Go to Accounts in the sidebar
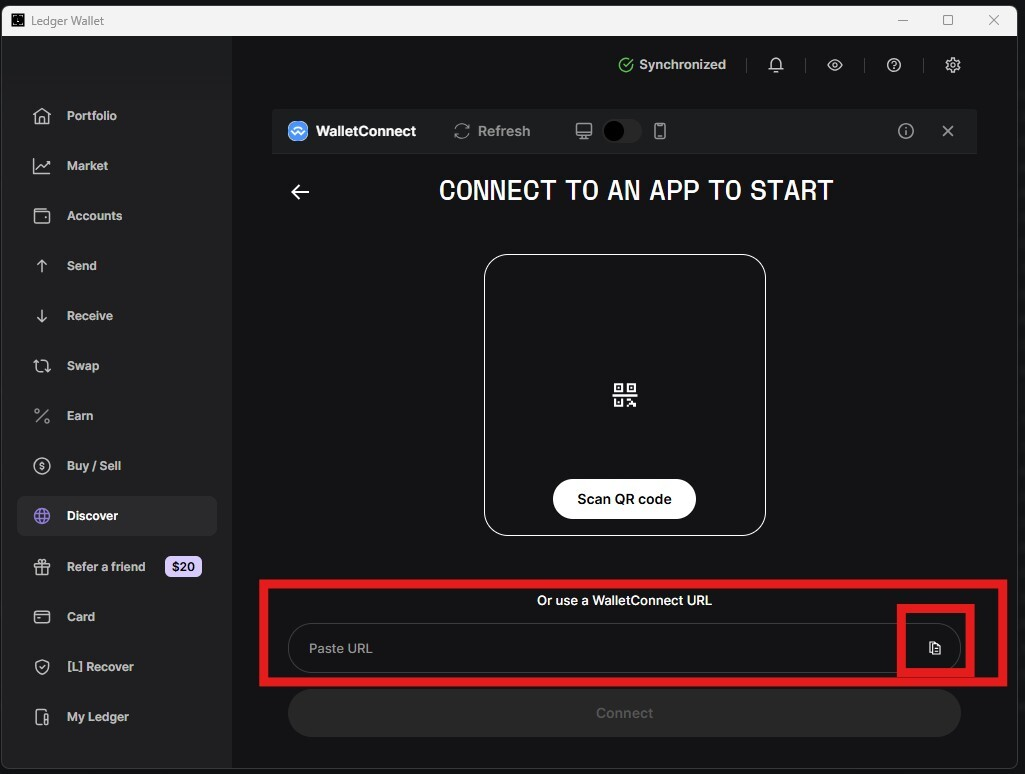This screenshot has width=1025, height=774. coord(94,216)
